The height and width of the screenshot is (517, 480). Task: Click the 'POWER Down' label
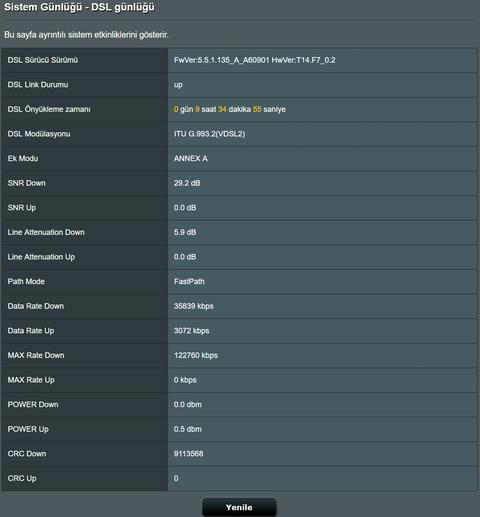pyautogui.click(x=33, y=404)
